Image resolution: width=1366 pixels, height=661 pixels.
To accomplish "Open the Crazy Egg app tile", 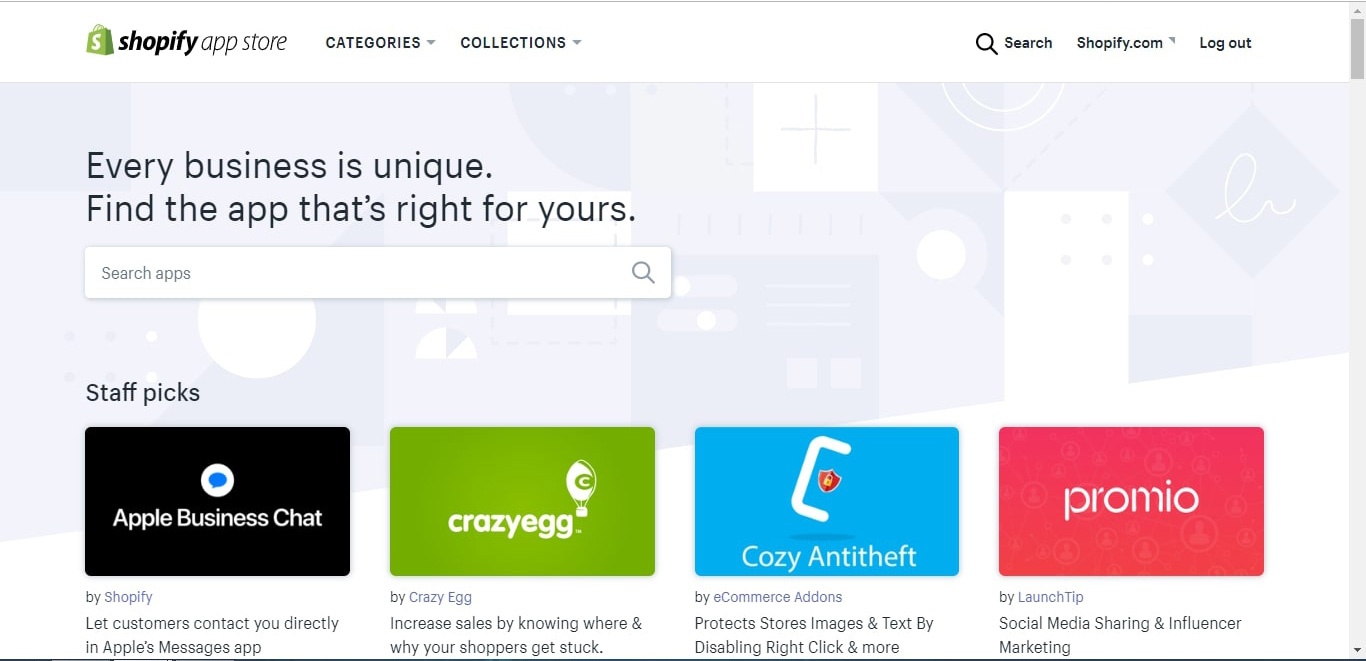I will (522, 501).
